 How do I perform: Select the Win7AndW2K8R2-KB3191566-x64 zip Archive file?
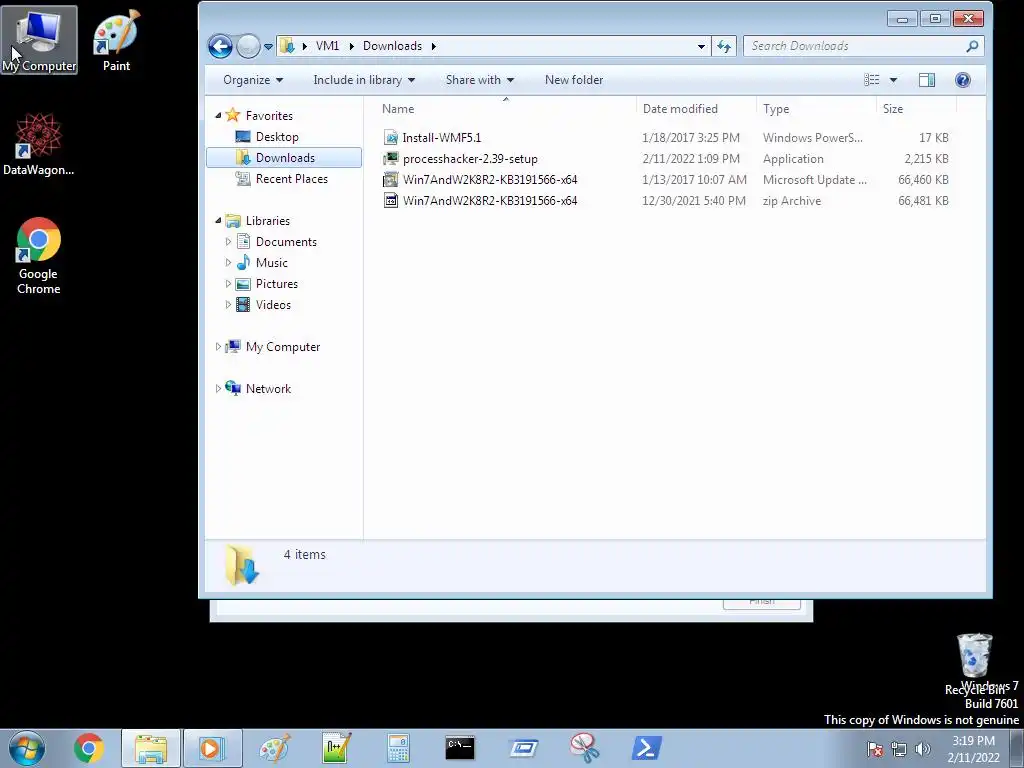(x=666, y=200)
